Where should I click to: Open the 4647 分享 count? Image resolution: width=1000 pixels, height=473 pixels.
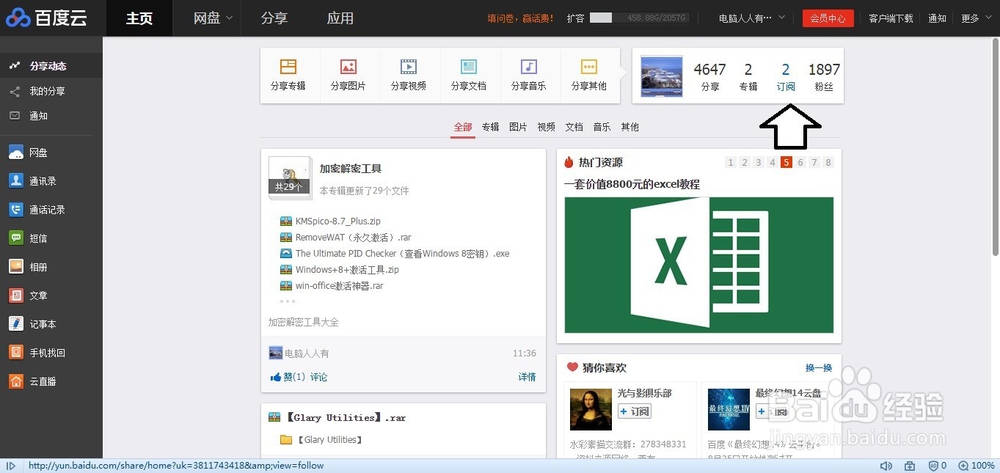(710, 76)
